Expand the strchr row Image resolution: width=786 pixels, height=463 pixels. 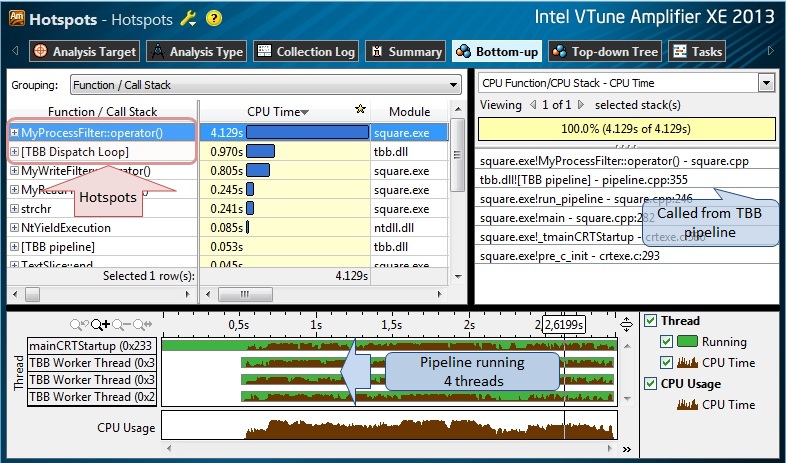pos(14,208)
